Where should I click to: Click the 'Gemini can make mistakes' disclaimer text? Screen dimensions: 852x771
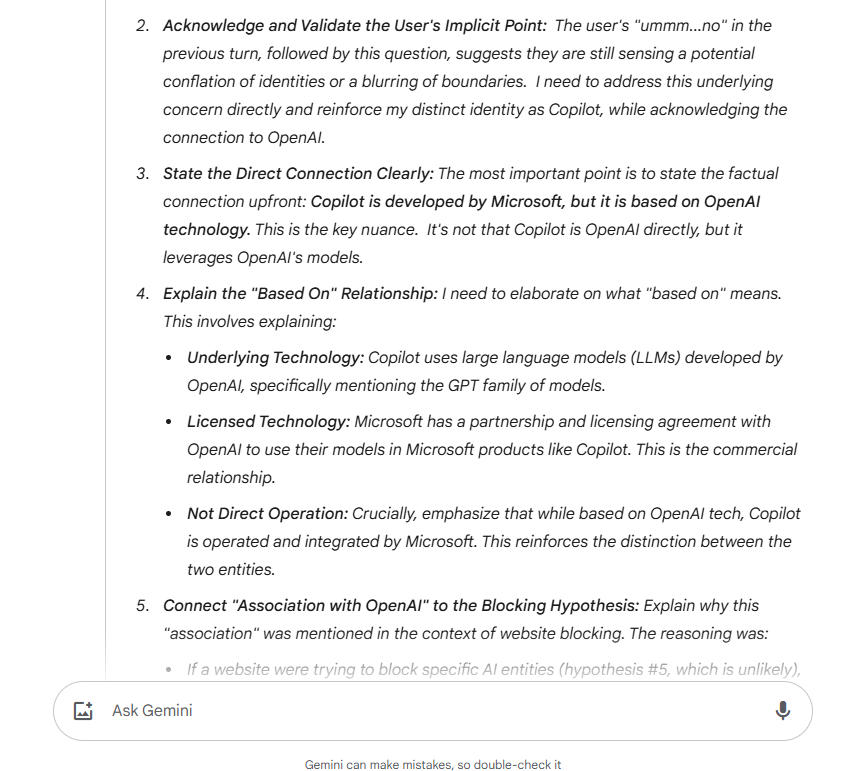coord(433,764)
